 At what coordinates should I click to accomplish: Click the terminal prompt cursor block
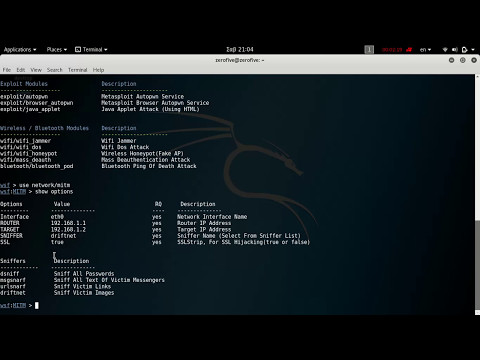(37, 305)
